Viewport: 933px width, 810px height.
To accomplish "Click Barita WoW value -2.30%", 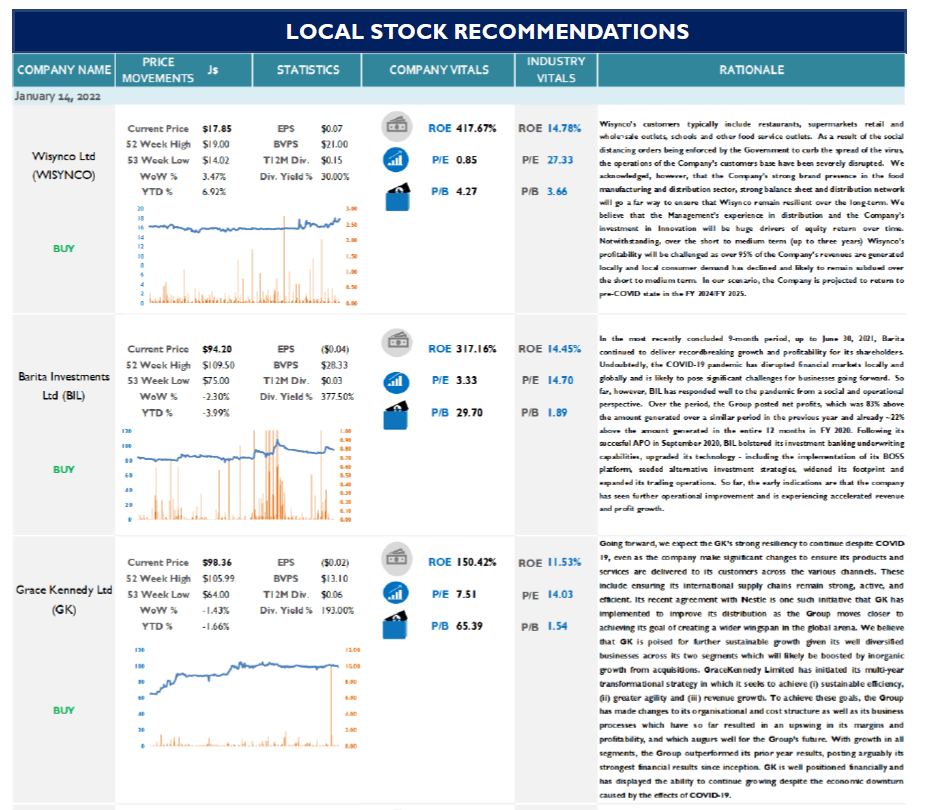I will [215, 396].
